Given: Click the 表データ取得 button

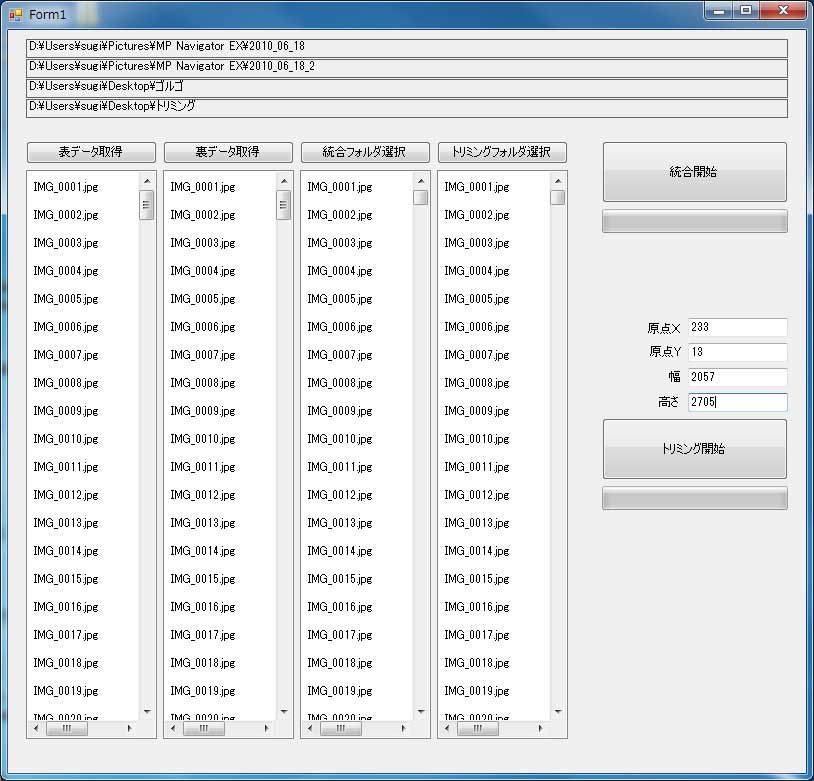Looking at the screenshot, I should pos(91,152).
